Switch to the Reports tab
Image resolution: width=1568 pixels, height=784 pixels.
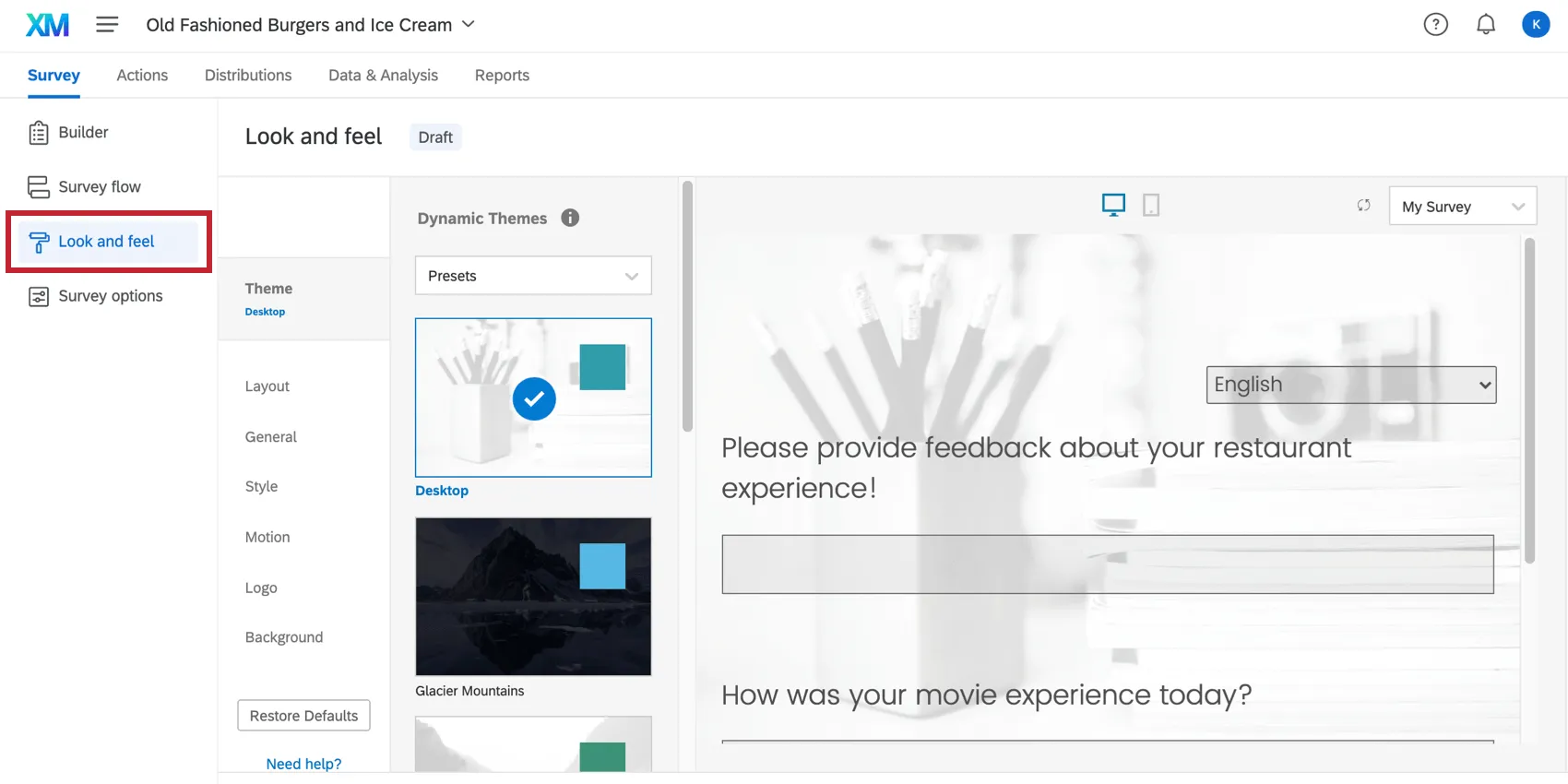pos(502,76)
